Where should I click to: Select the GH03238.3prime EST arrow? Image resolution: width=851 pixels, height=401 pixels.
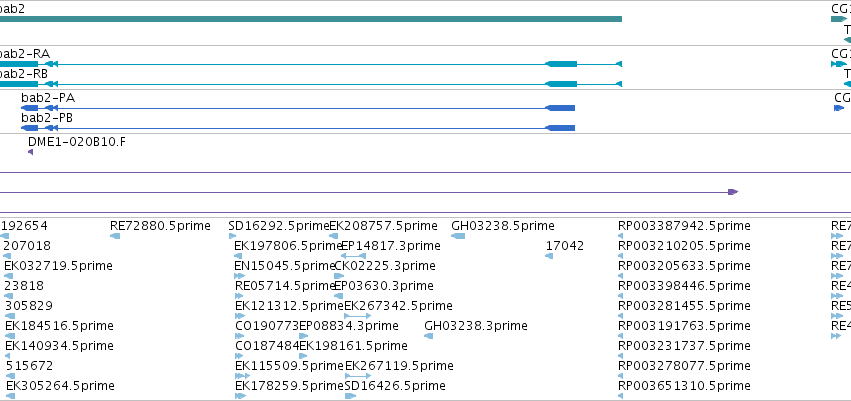428,336
